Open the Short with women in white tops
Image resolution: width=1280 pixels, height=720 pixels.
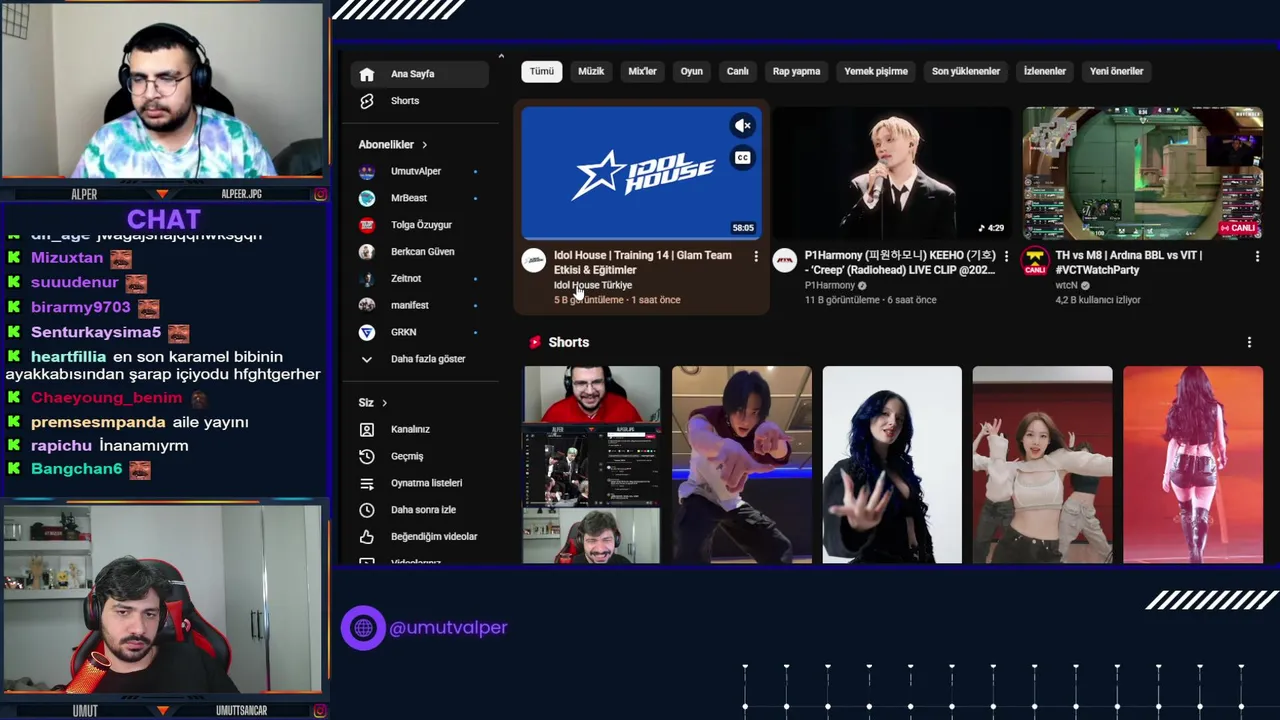pos(1042,465)
